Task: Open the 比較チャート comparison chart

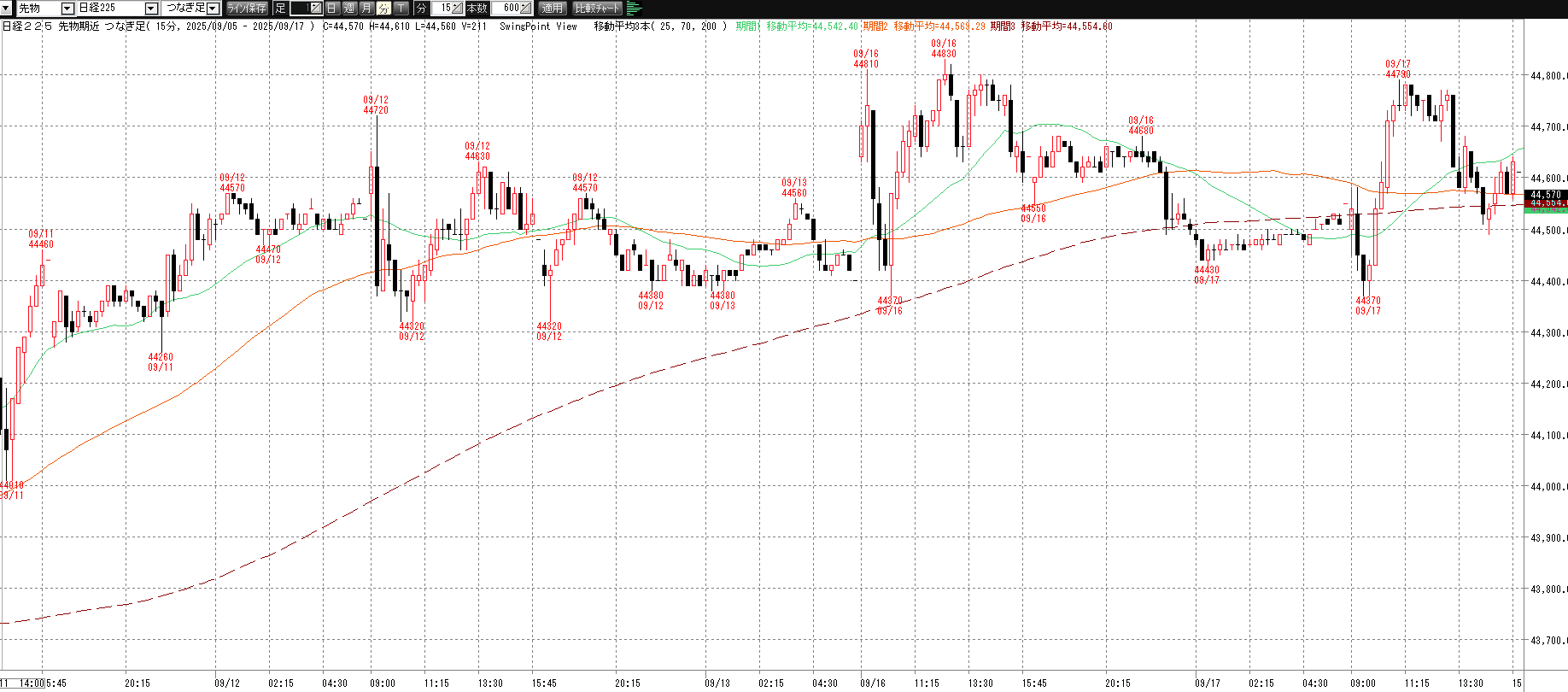Action: (597, 9)
